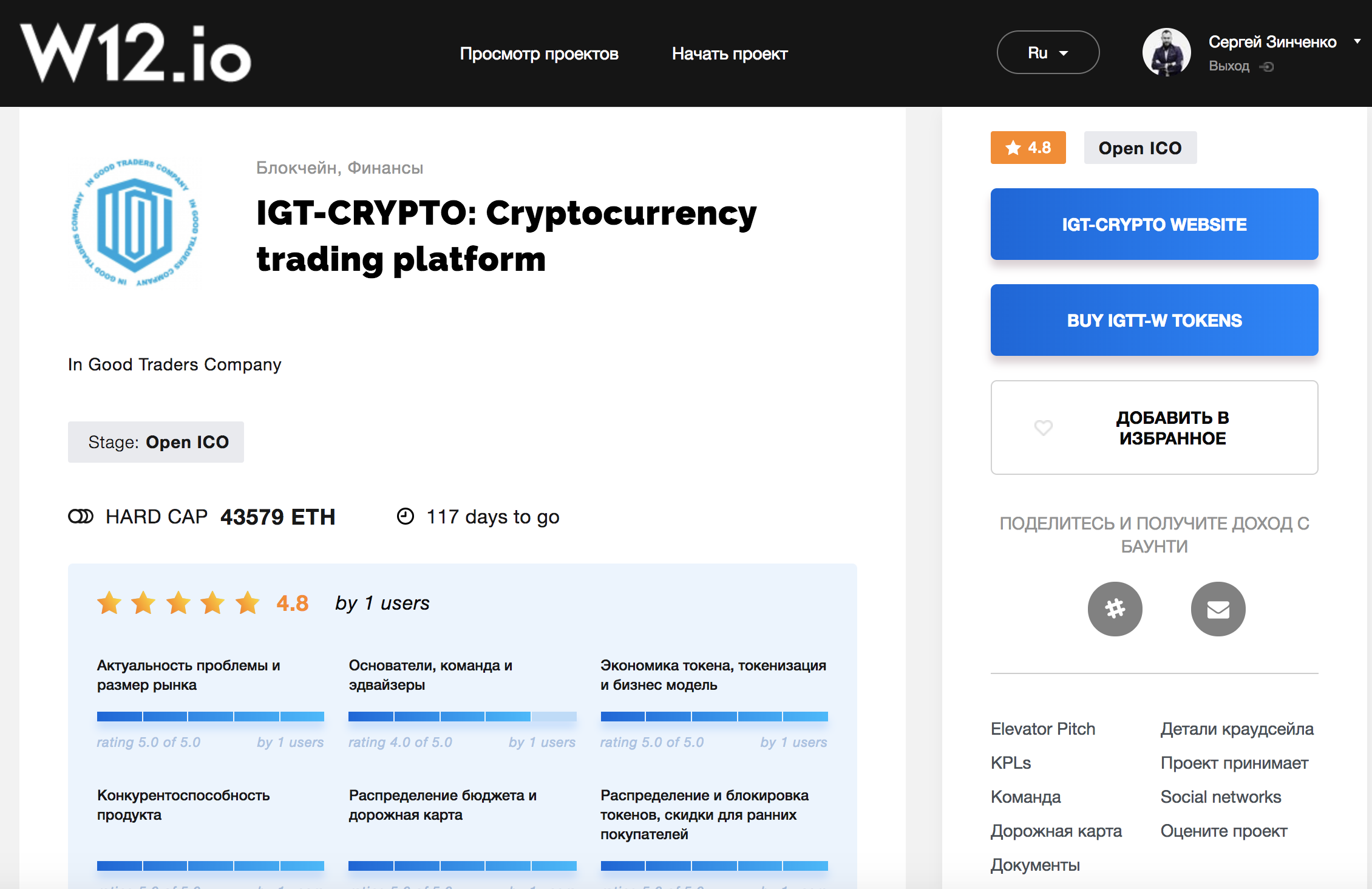Image resolution: width=1372 pixels, height=889 pixels.
Task: Open the Ru language dropdown
Action: [1047, 53]
